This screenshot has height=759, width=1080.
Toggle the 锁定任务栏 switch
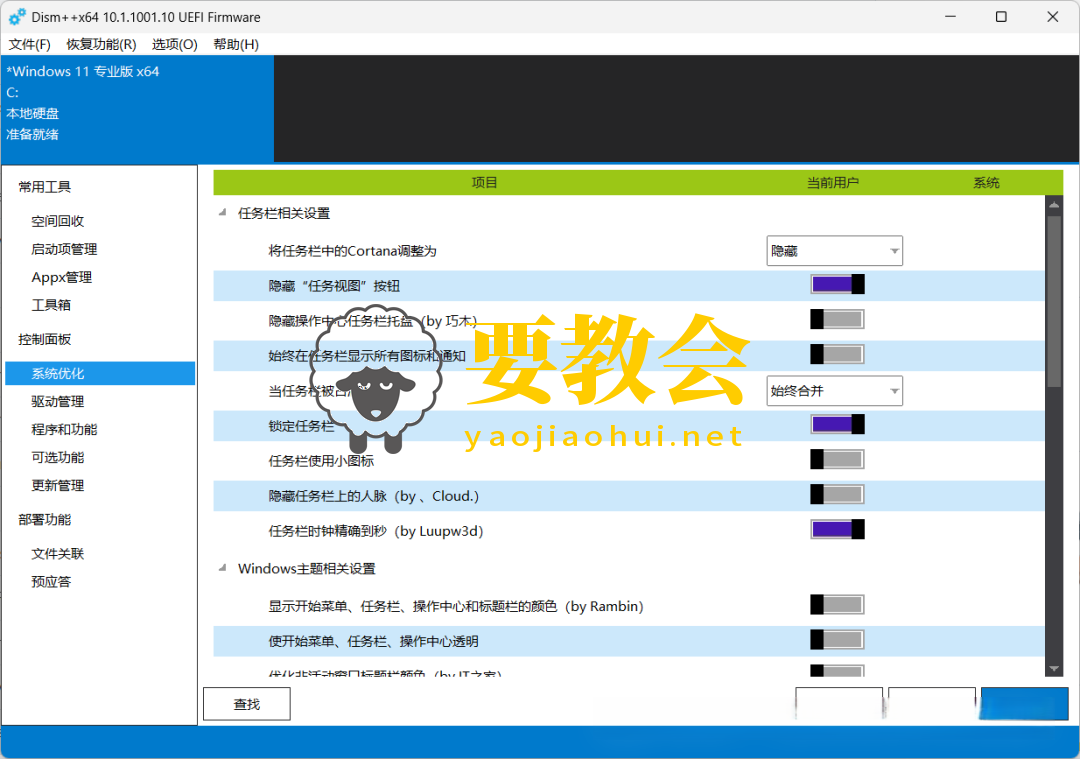point(837,424)
